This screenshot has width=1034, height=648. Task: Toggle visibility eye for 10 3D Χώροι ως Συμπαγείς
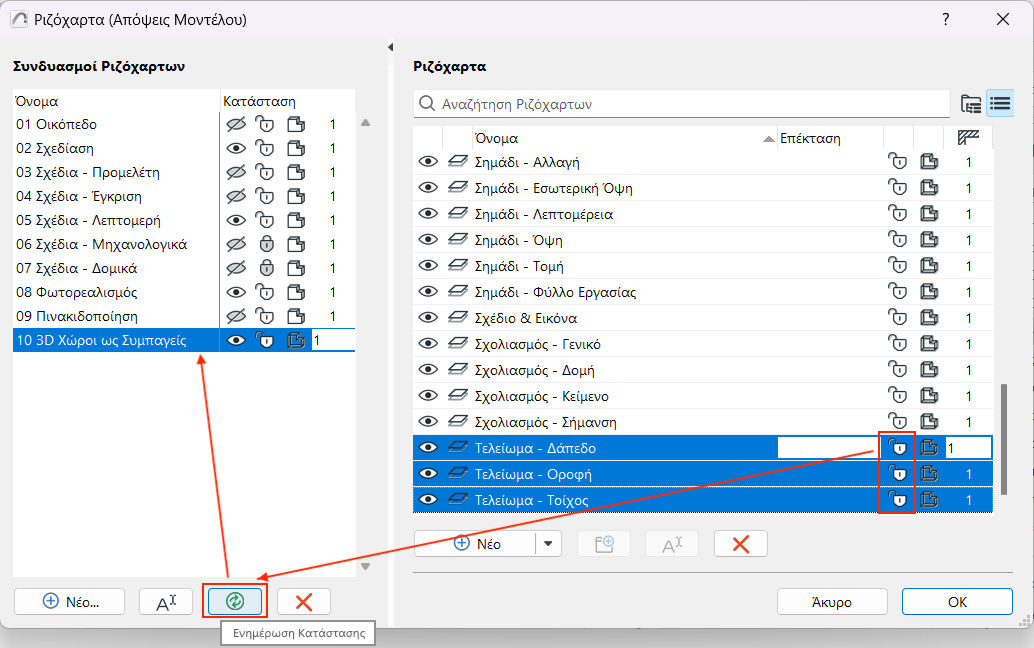(235, 341)
